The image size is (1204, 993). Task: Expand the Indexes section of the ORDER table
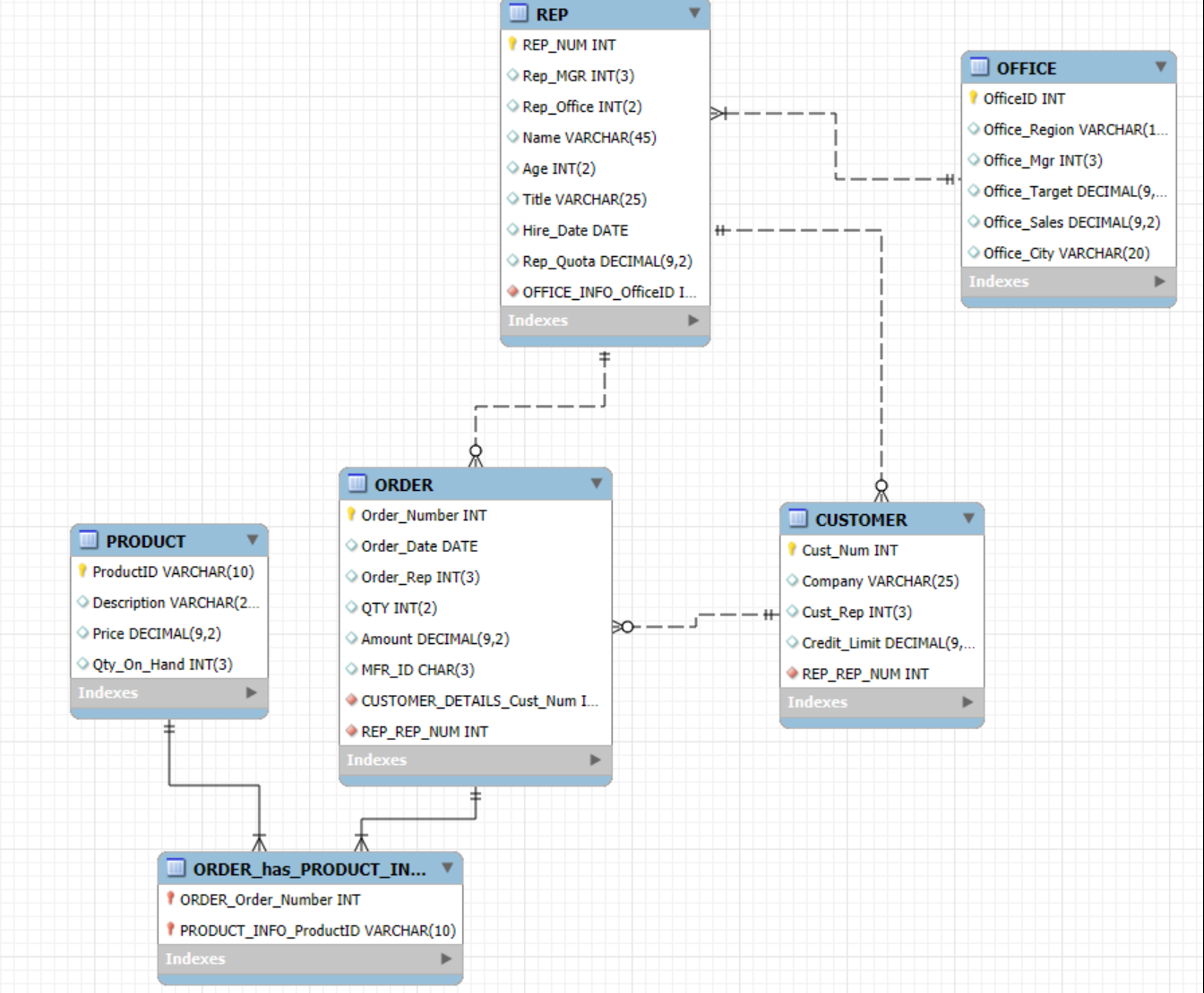tap(595, 760)
